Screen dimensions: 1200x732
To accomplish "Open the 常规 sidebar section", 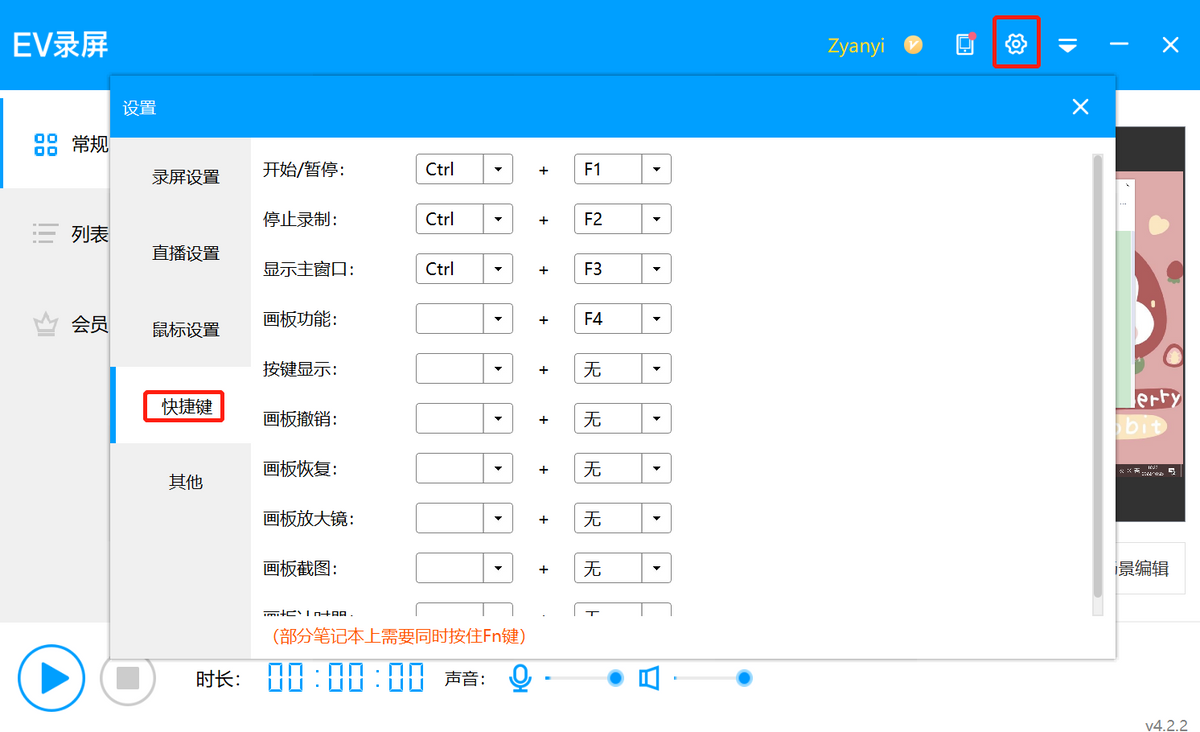I will [55, 144].
